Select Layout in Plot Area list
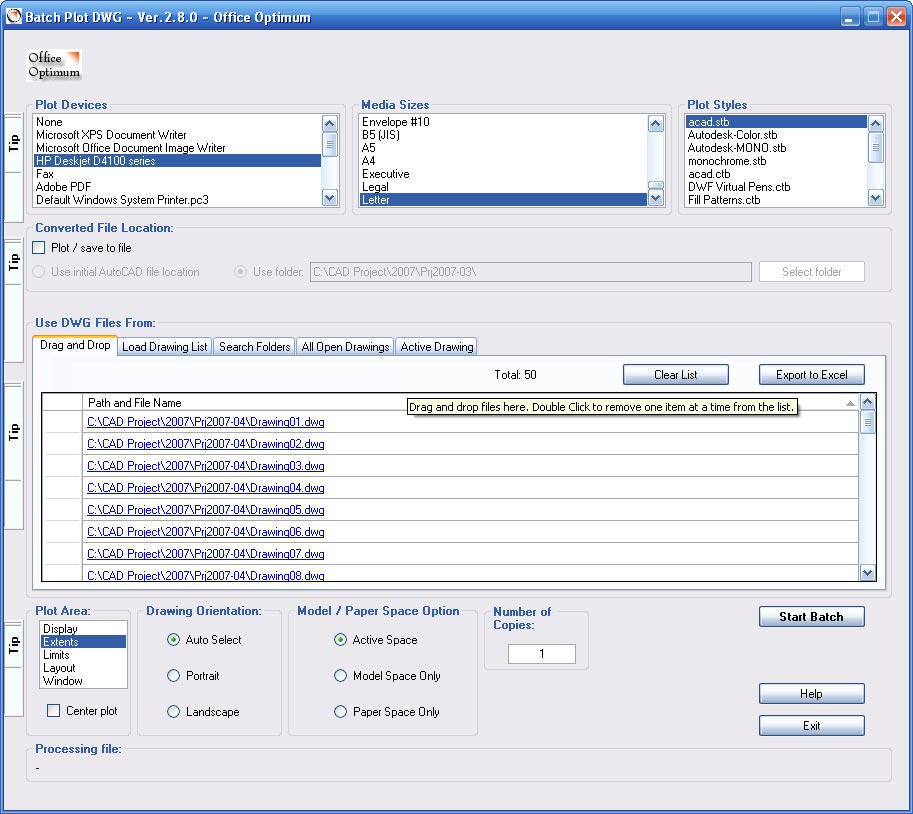 83,668
